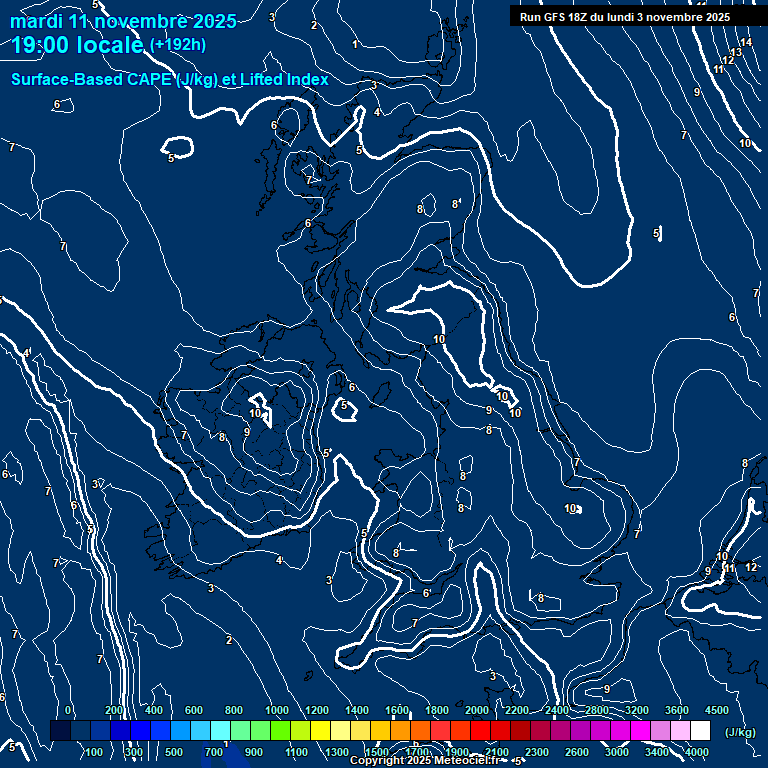Click the 19:00 locale time label
The image size is (768, 768).
pos(78,45)
